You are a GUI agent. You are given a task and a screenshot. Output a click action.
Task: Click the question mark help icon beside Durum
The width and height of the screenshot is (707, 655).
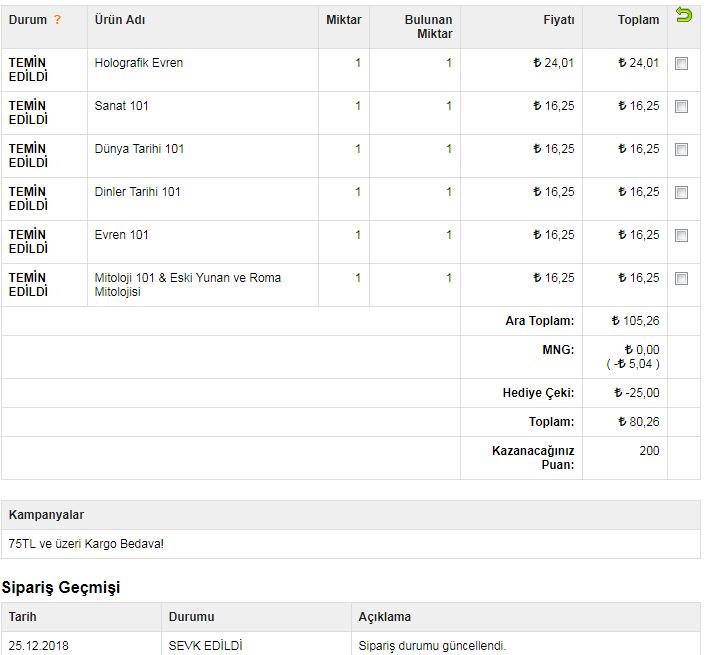pyautogui.click(x=57, y=20)
